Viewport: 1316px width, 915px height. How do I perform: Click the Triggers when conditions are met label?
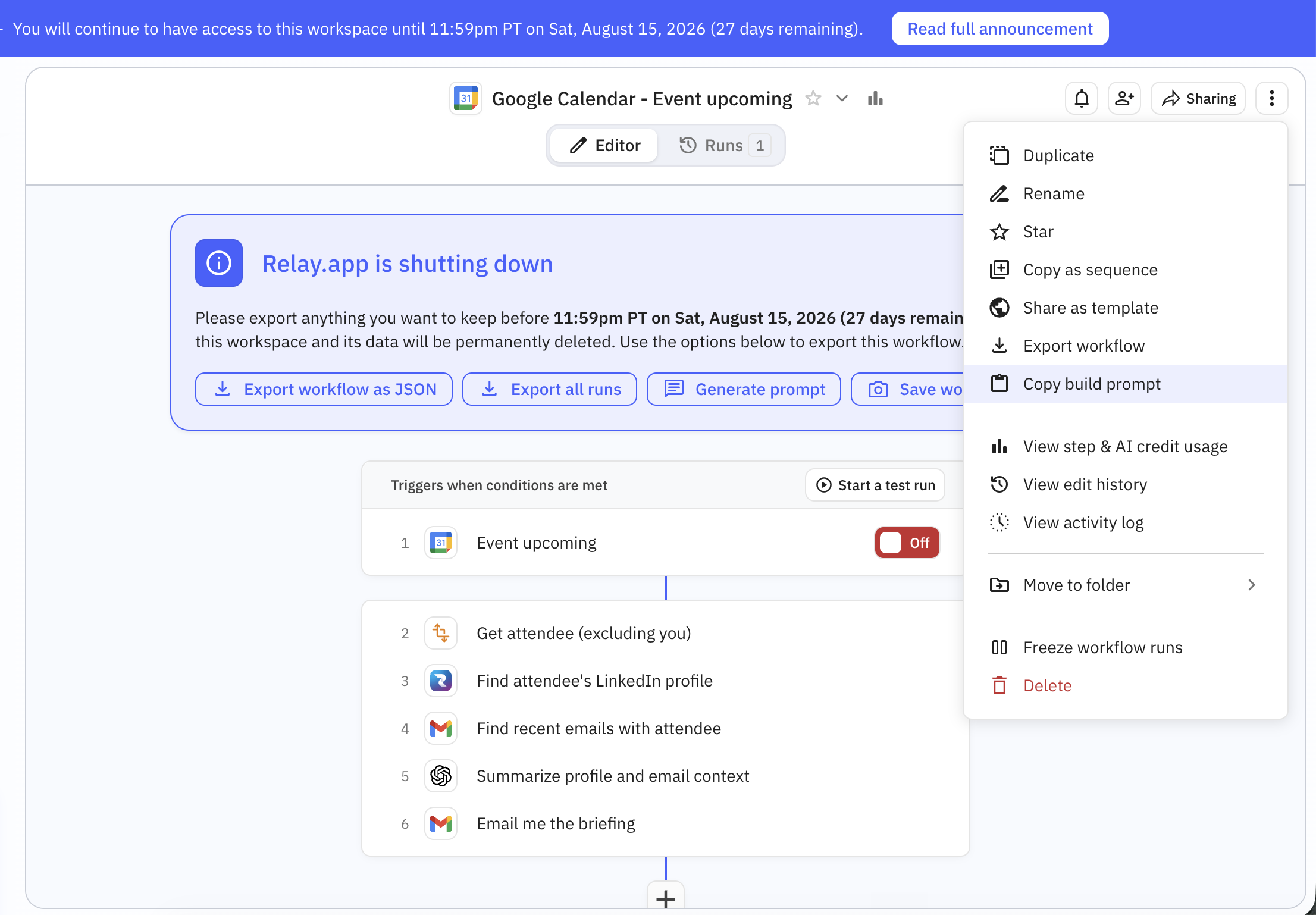499,485
